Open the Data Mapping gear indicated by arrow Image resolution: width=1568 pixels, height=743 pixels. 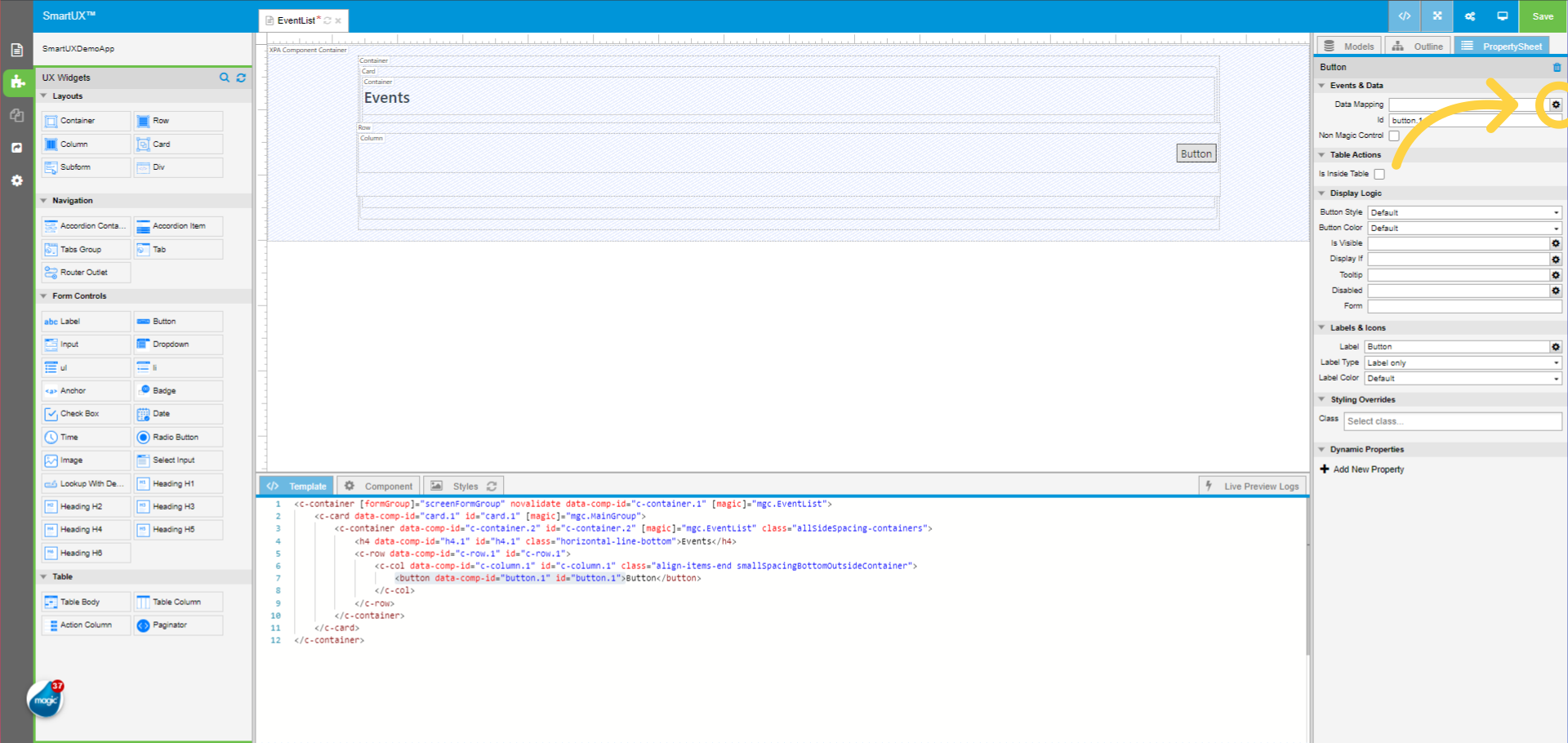pos(1556,105)
